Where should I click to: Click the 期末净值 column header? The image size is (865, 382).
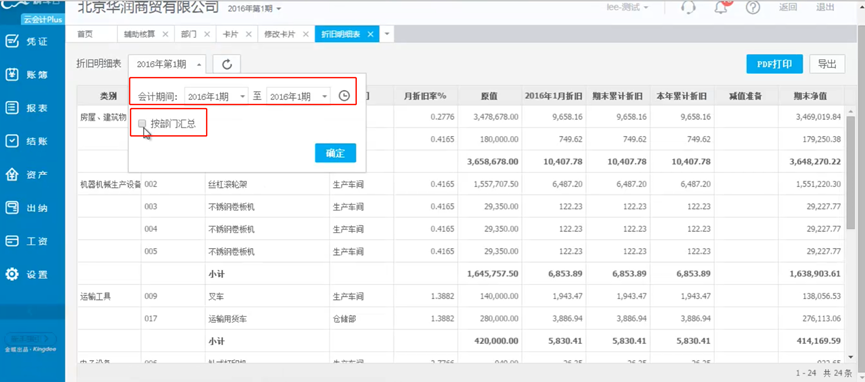(x=810, y=96)
